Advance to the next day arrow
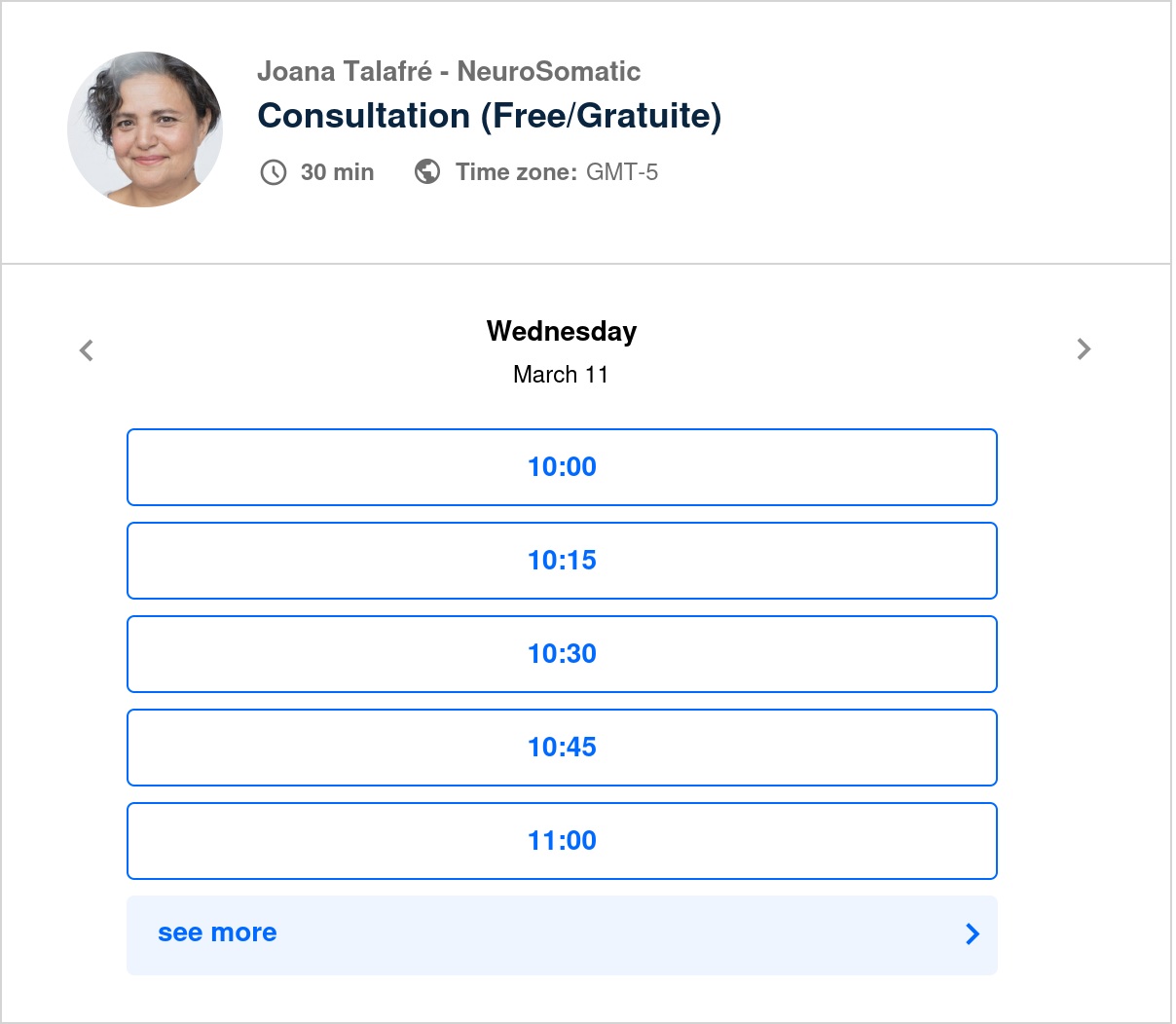 1084,349
